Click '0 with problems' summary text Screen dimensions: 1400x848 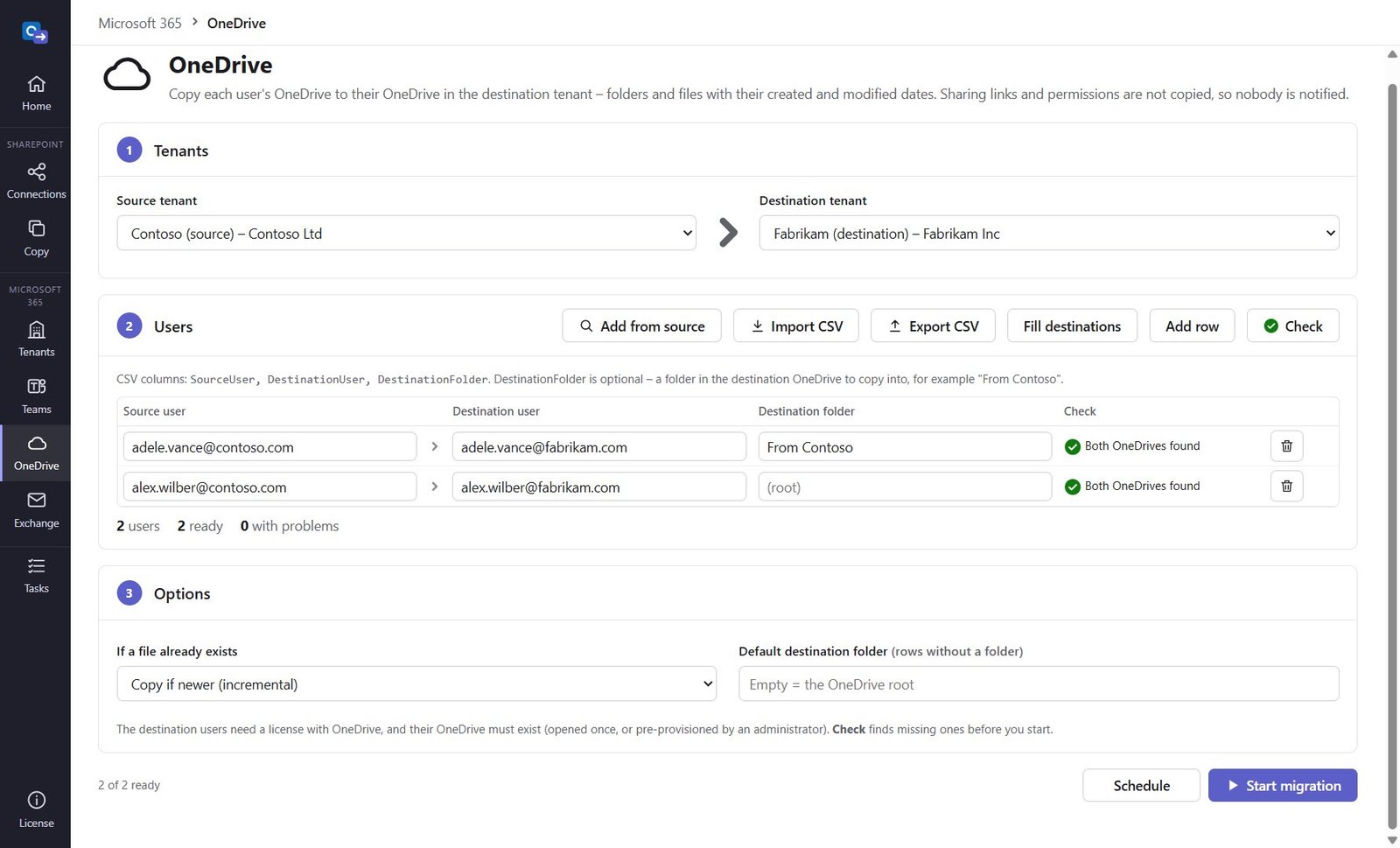290,526
